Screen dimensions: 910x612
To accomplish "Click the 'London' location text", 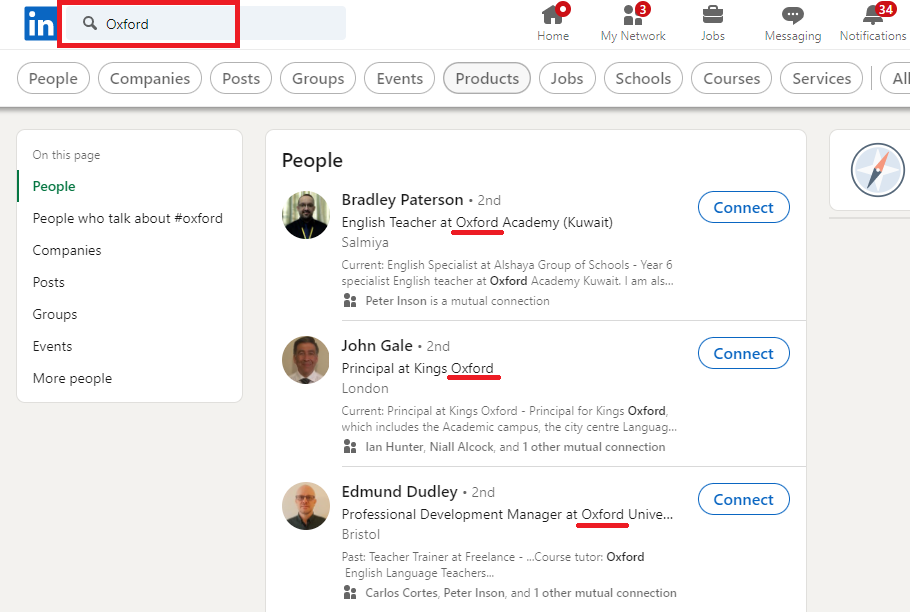I will tap(365, 388).
